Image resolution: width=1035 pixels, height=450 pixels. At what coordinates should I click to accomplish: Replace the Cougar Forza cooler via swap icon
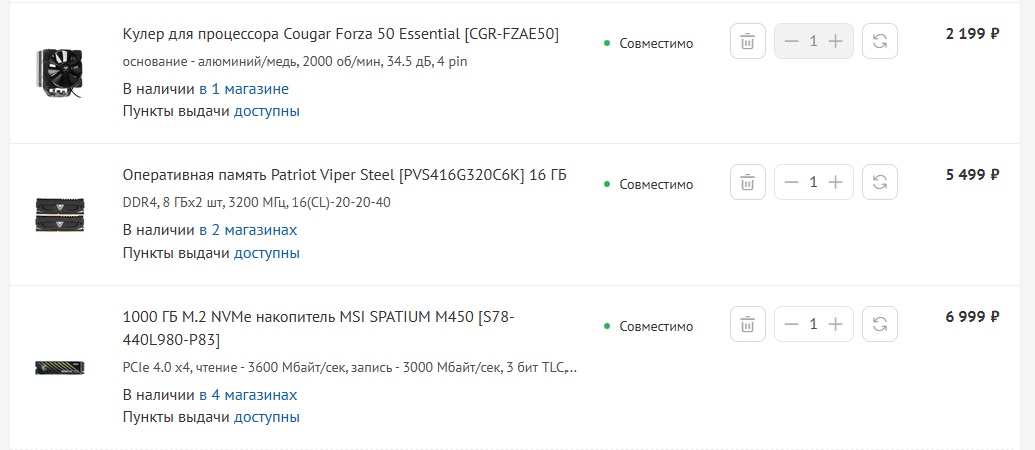tap(880, 41)
